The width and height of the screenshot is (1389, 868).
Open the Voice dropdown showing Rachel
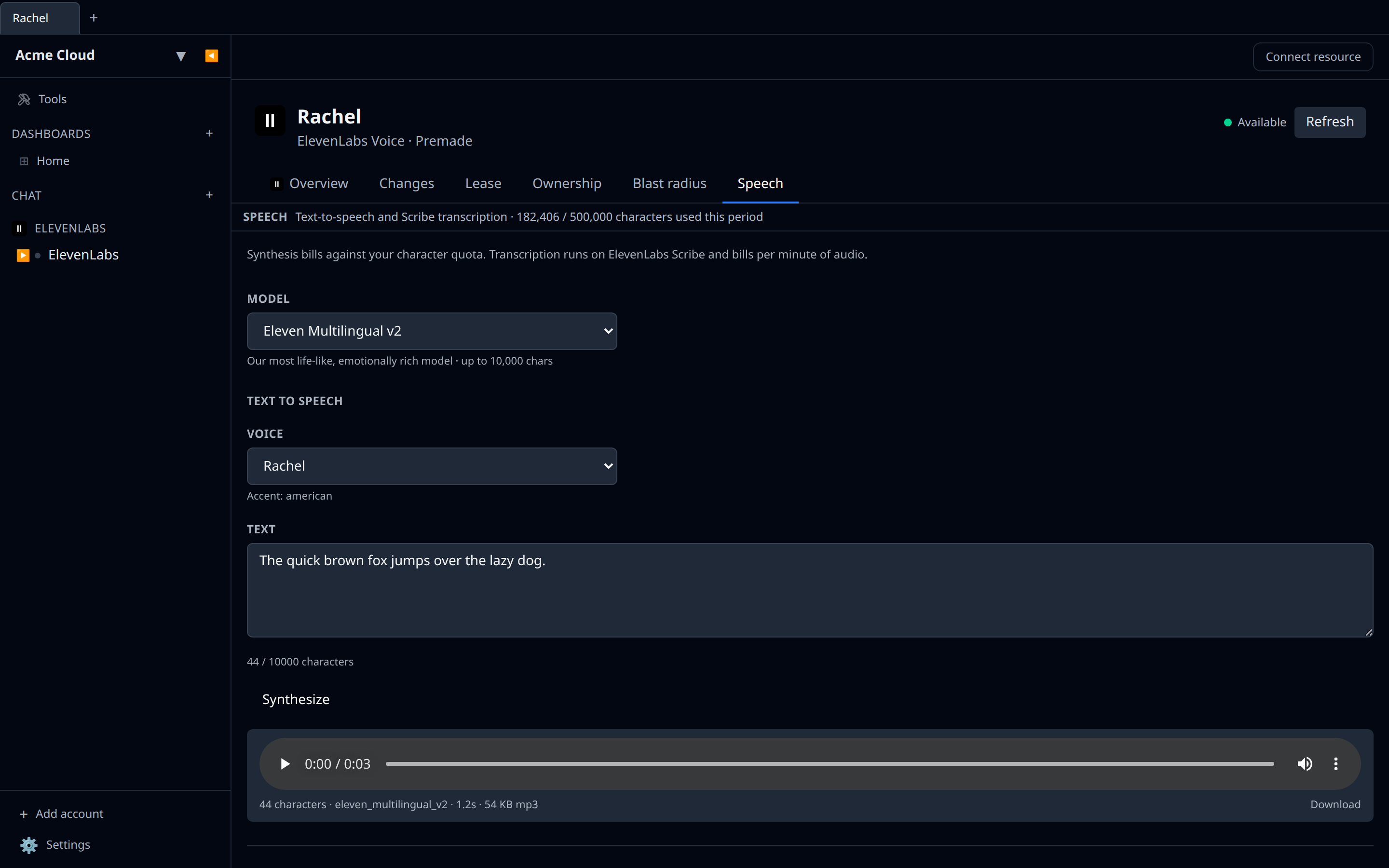click(432, 466)
